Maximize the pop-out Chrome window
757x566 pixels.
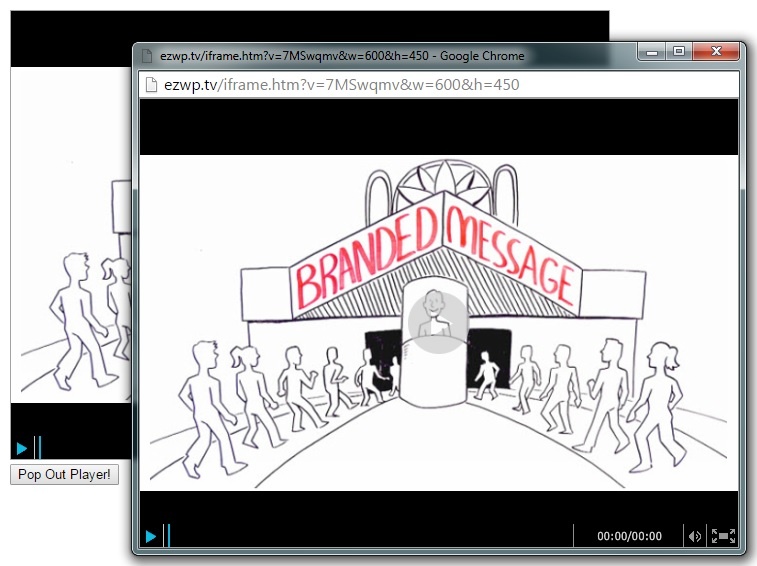(x=679, y=52)
